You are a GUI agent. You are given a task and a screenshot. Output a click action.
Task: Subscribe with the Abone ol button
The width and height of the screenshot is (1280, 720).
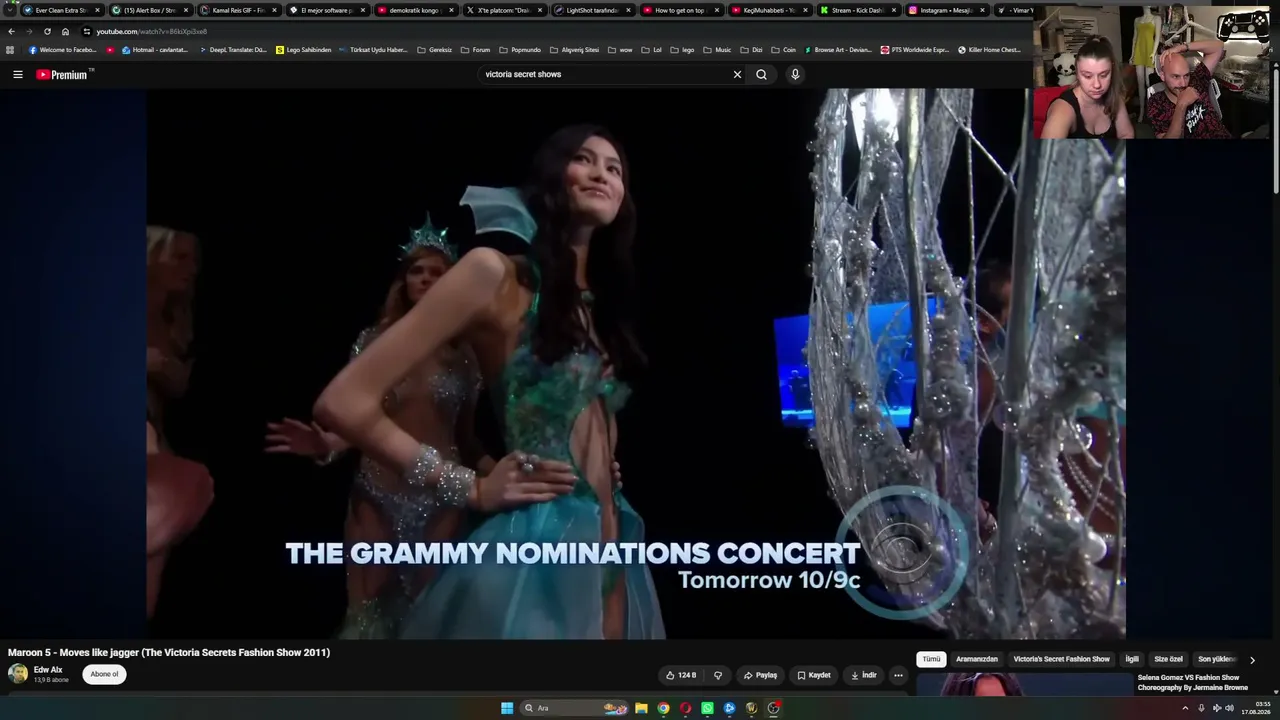coord(104,674)
